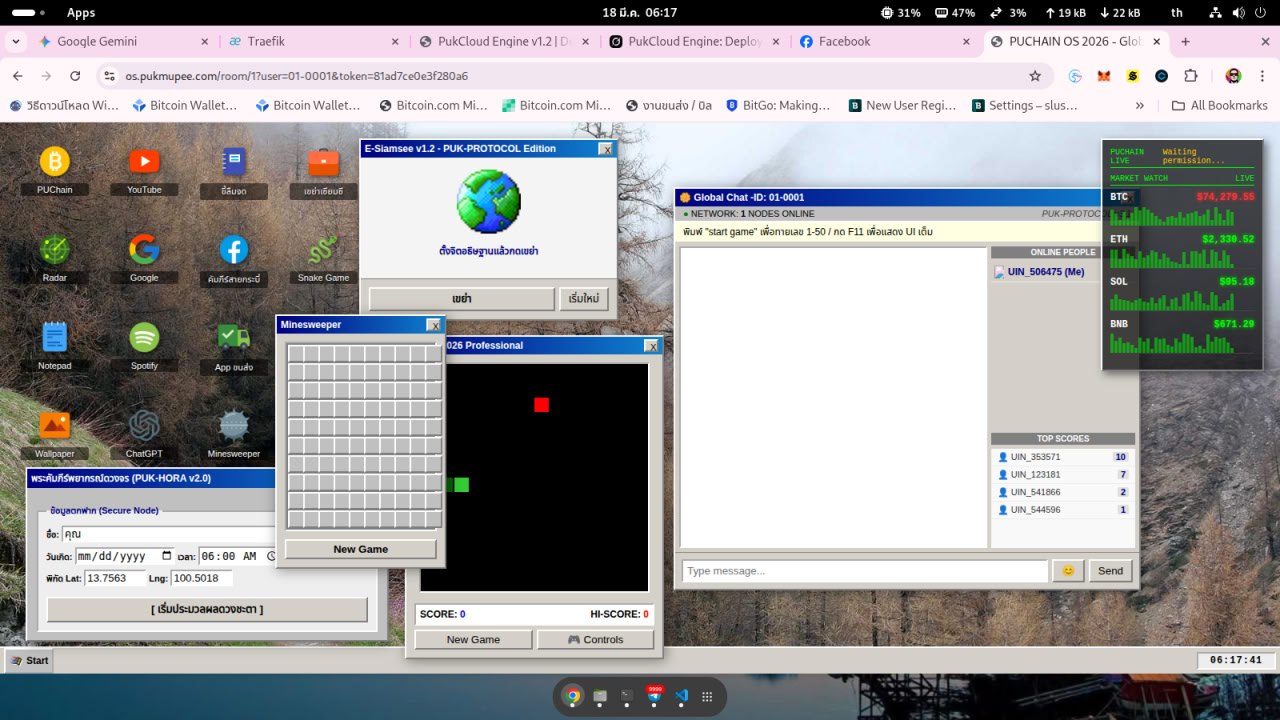Open the Wallpaper desktop icon
Viewport: 1280px width, 720px height.
click(54, 426)
